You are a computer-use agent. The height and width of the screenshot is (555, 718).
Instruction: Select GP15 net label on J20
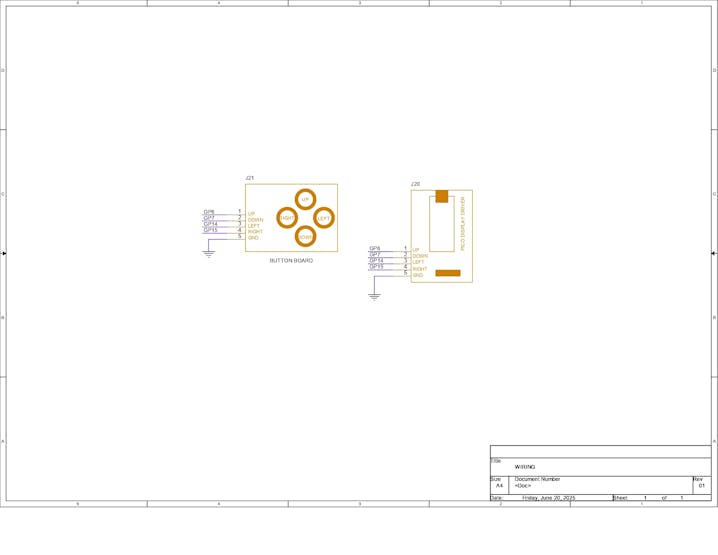pyautogui.click(x=376, y=266)
